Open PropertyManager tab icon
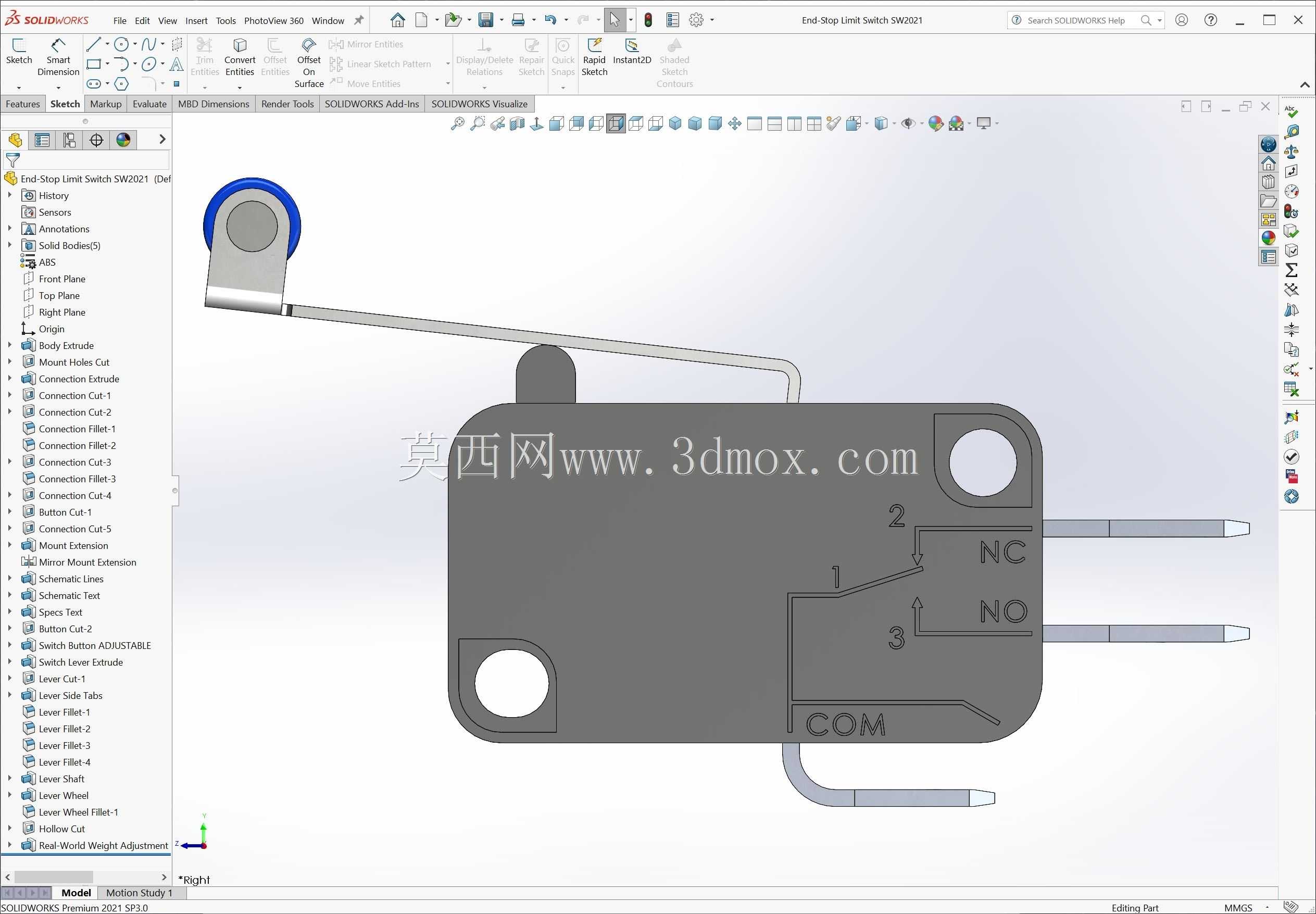1316x914 pixels. 42,140
